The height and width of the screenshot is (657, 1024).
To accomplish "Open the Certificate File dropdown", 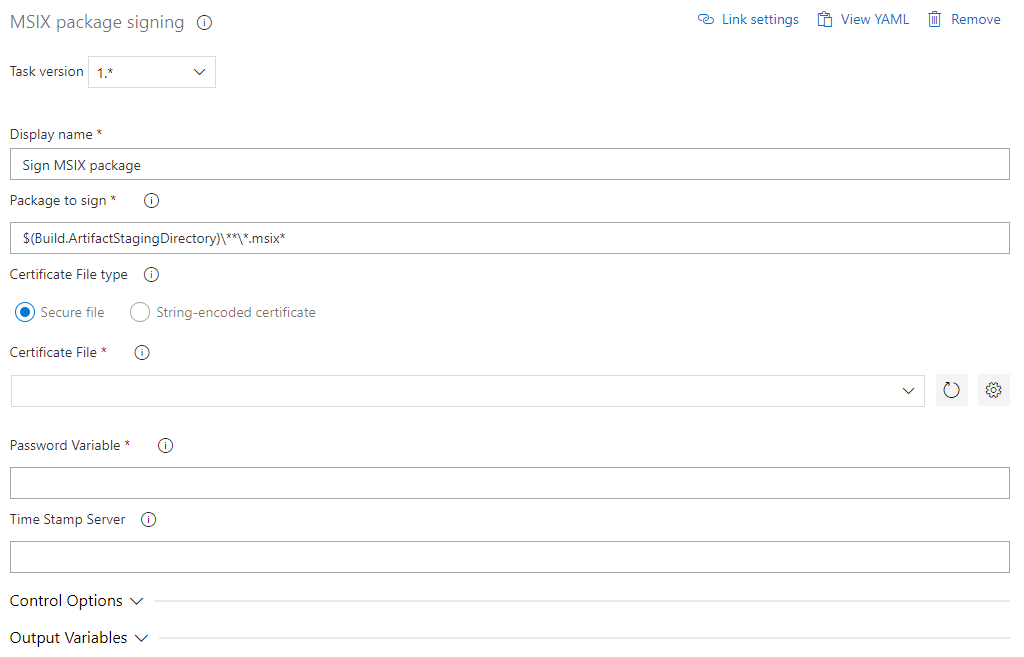I will (x=468, y=391).
